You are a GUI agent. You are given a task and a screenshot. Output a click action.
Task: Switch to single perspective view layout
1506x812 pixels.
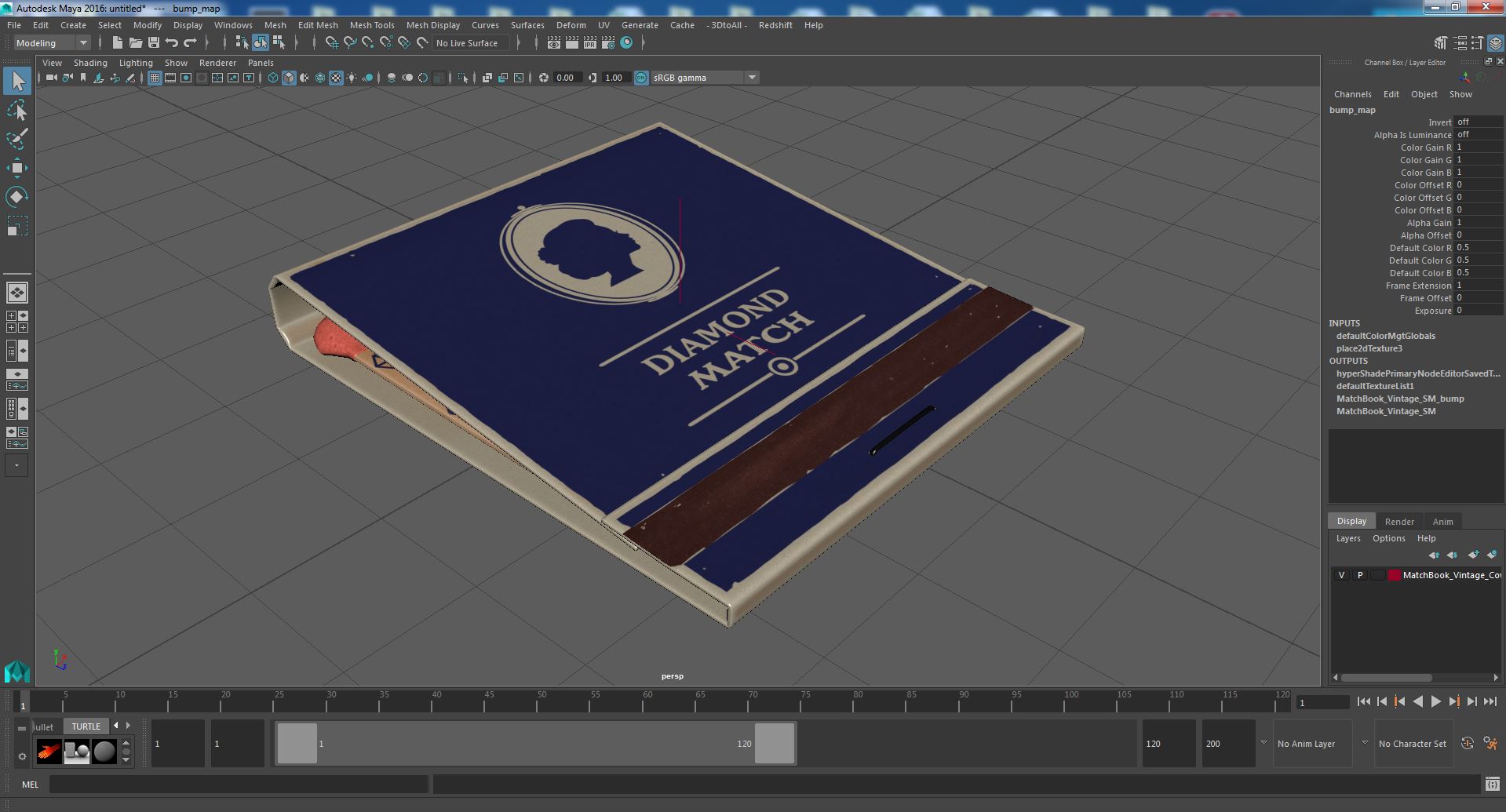[x=17, y=293]
